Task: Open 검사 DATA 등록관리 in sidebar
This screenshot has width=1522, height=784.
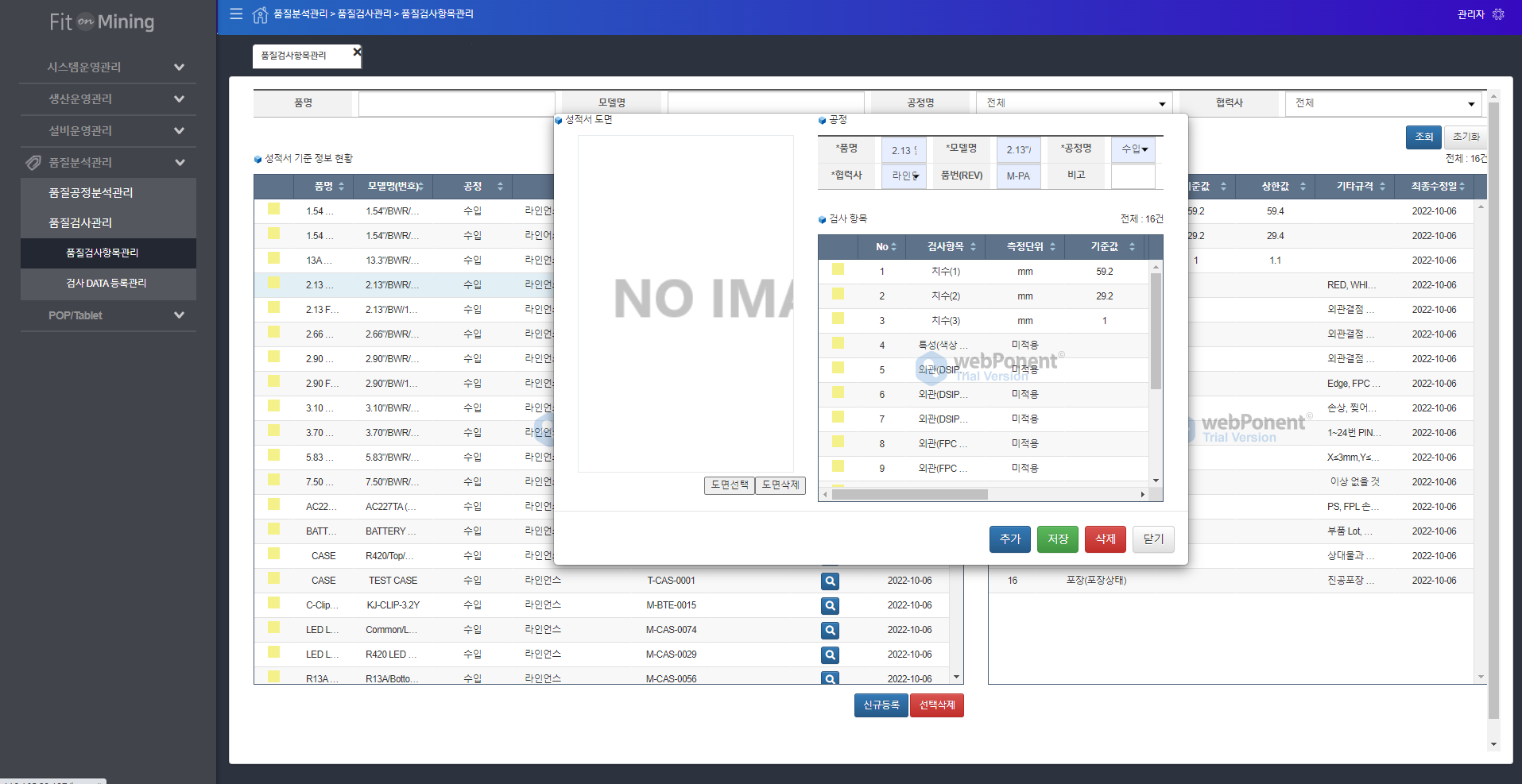Action: pyautogui.click(x=107, y=284)
